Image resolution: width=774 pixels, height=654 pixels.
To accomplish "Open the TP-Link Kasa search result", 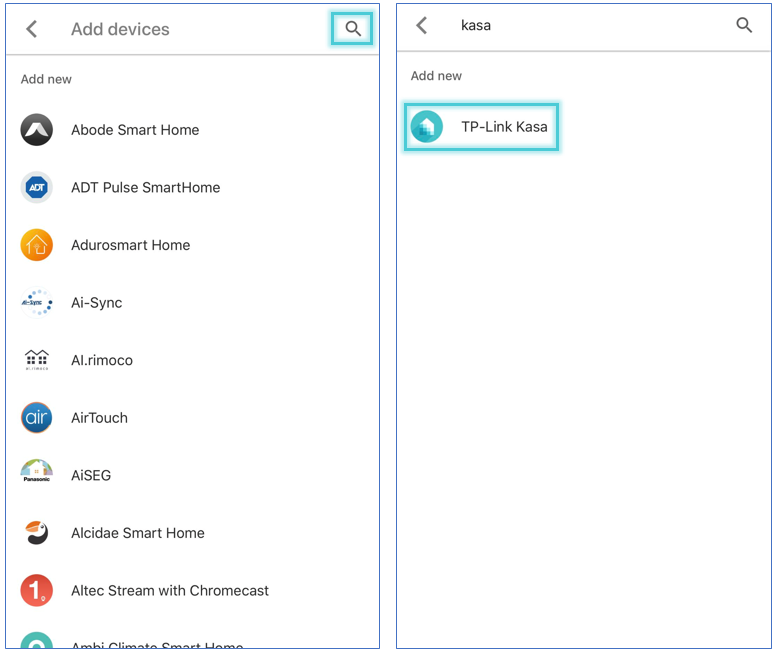I will [x=481, y=127].
